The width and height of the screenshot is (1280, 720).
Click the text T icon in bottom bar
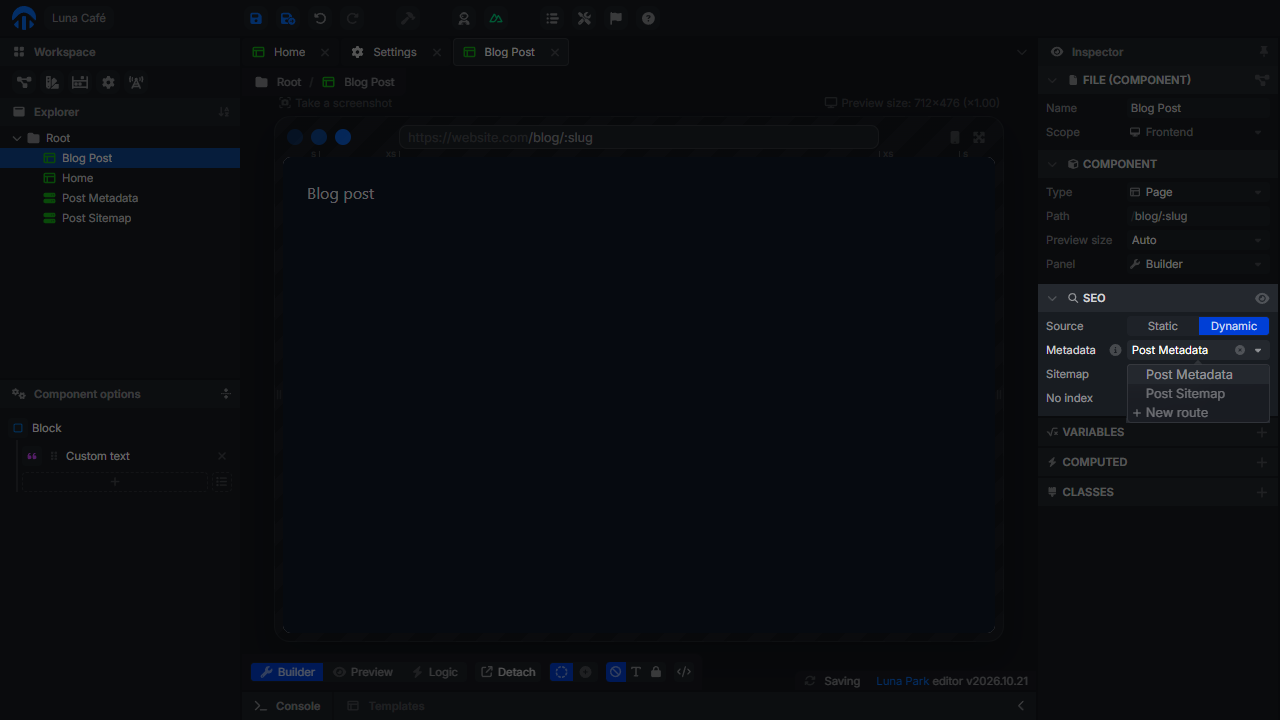click(x=636, y=672)
